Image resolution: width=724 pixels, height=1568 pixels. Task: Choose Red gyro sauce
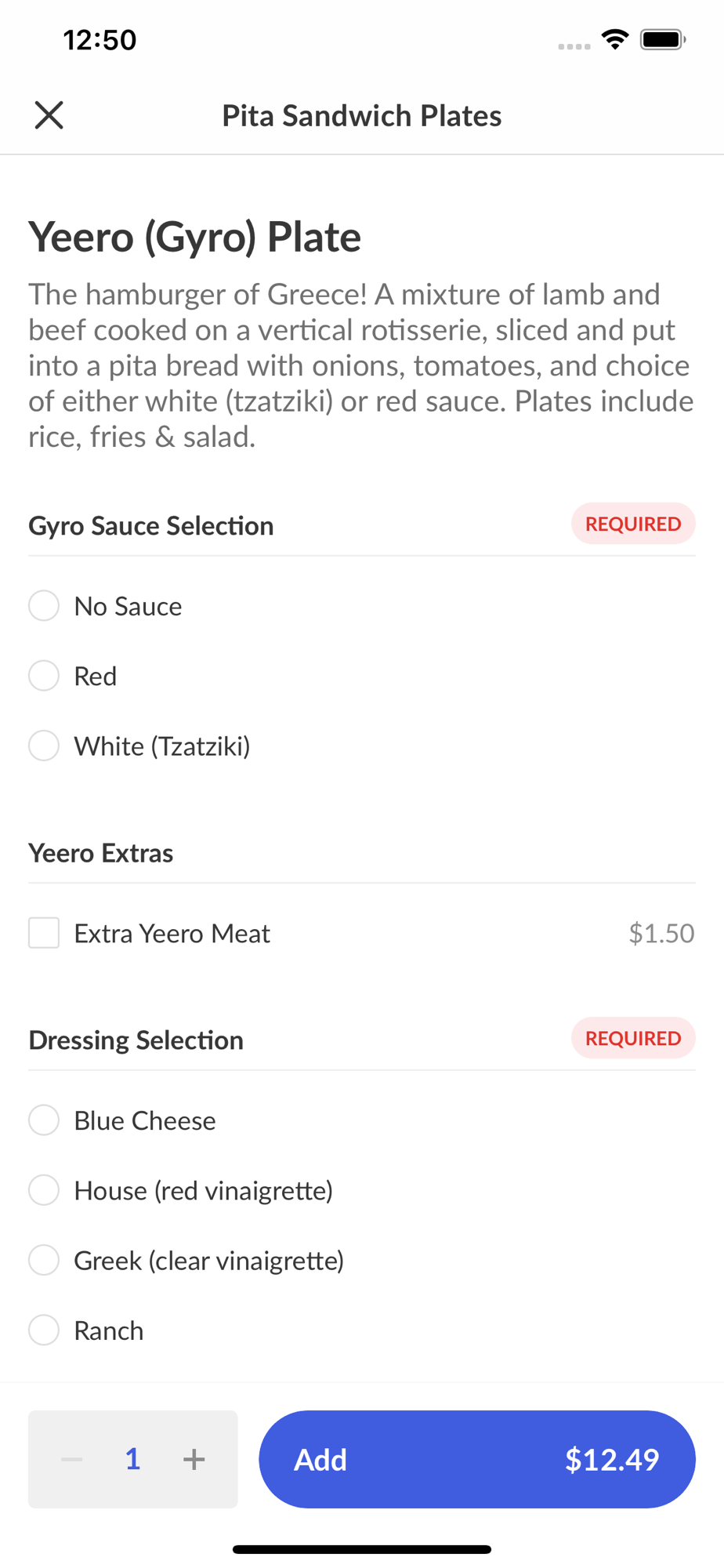(x=44, y=676)
